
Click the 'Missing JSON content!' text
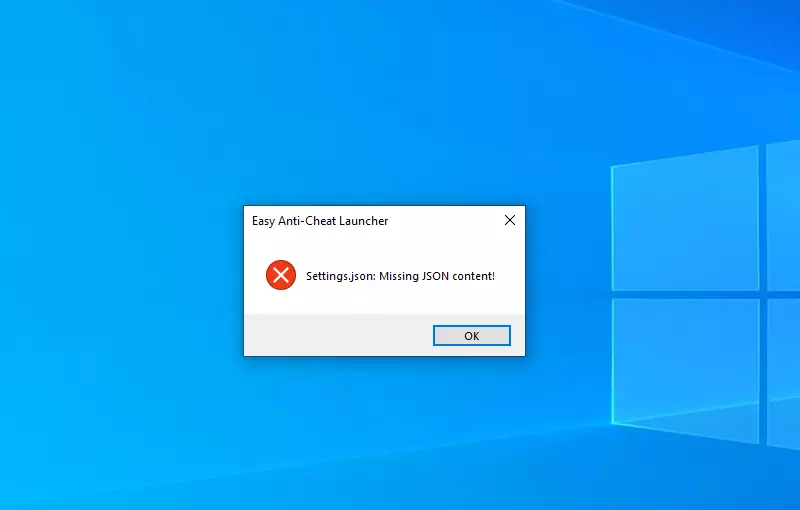[437, 276]
